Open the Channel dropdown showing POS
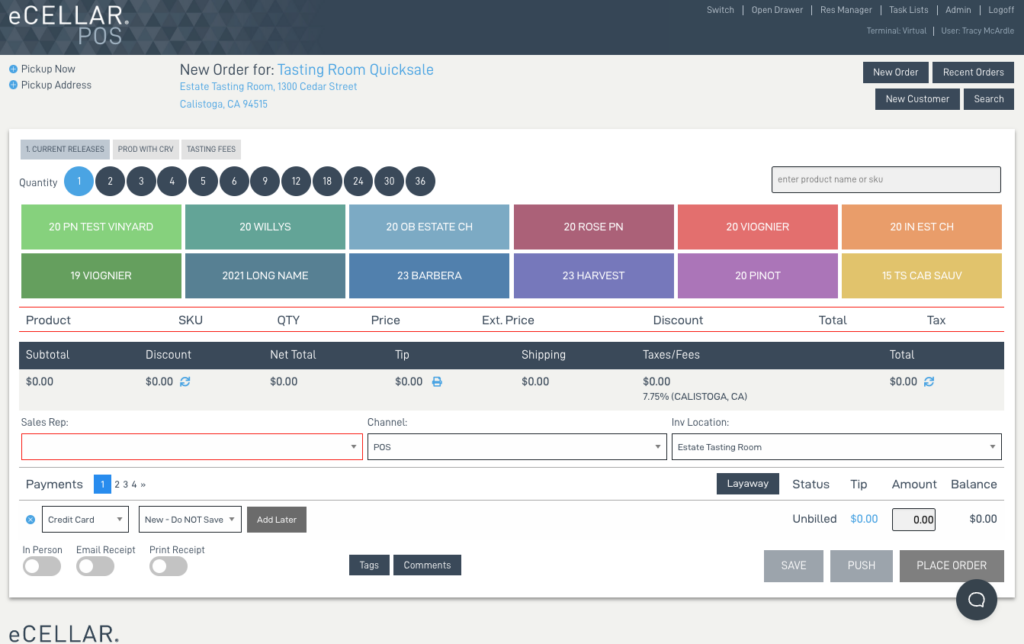 [x=516, y=447]
